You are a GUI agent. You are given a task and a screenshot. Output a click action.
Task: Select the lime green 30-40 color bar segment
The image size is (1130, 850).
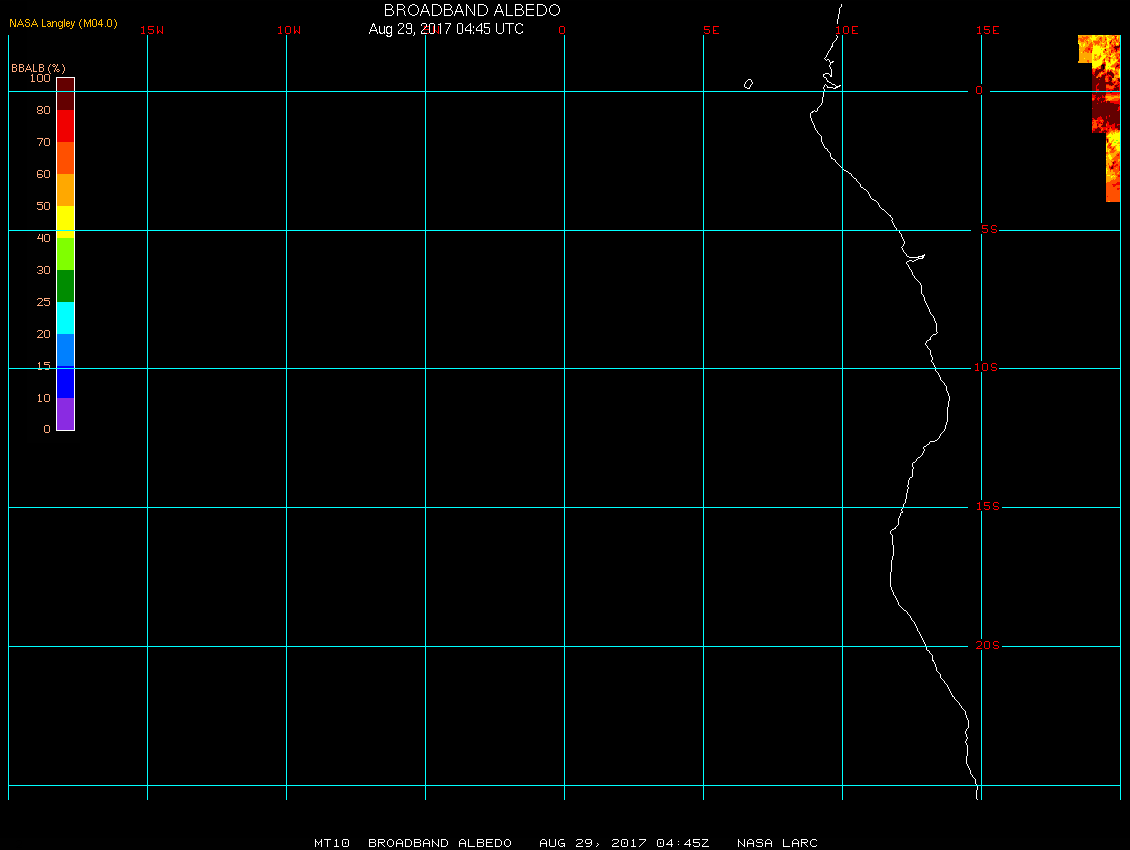pyautogui.click(x=66, y=254)
